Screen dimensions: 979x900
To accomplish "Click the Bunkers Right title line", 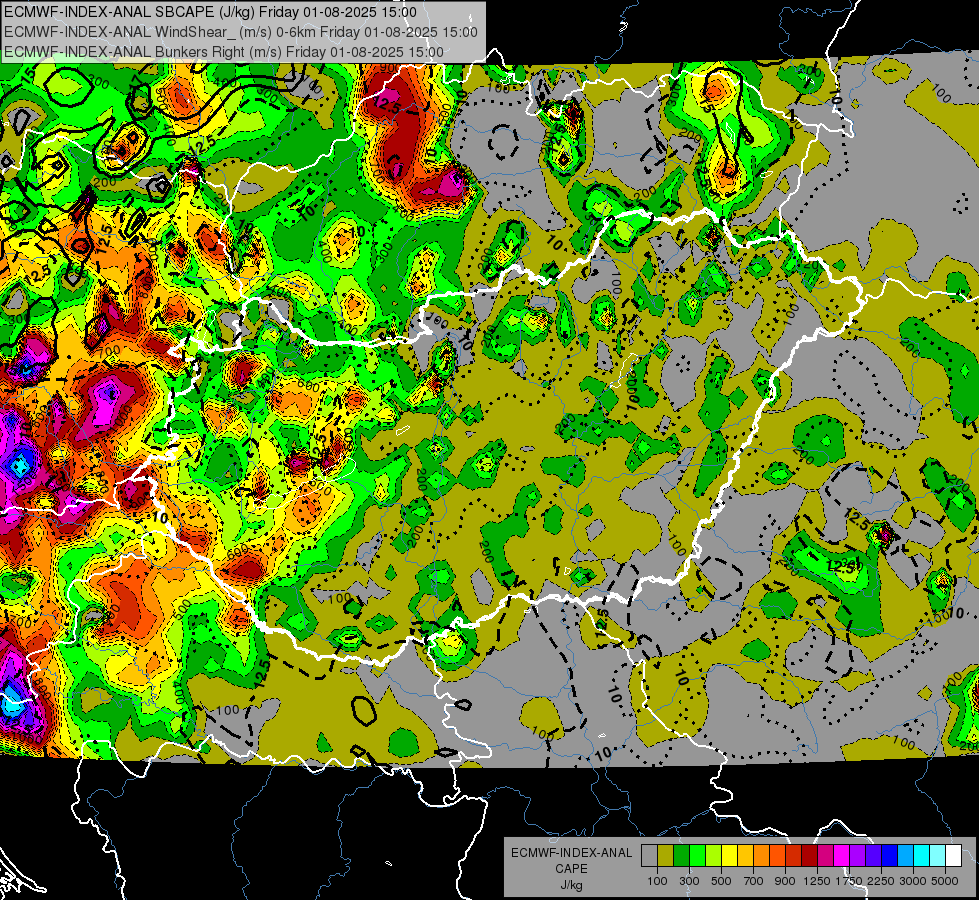I will coord(224,52).
